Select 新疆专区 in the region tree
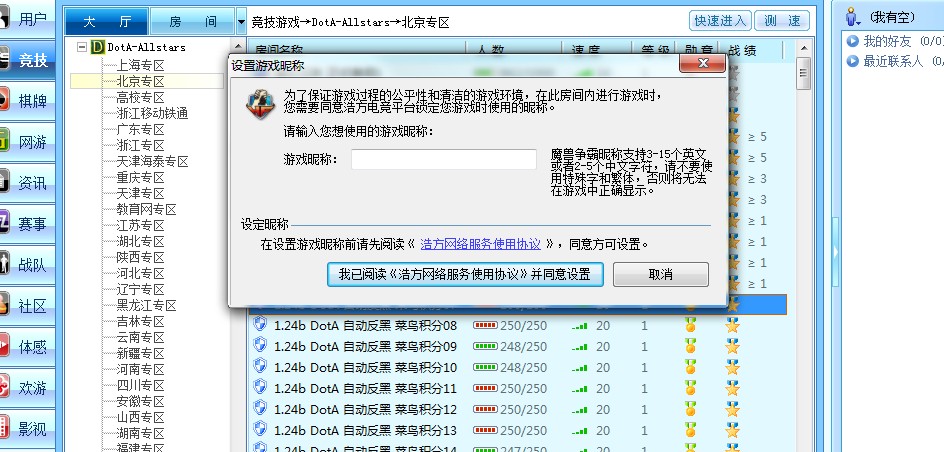This screenshot has height=452, width=944. (140, 353)
